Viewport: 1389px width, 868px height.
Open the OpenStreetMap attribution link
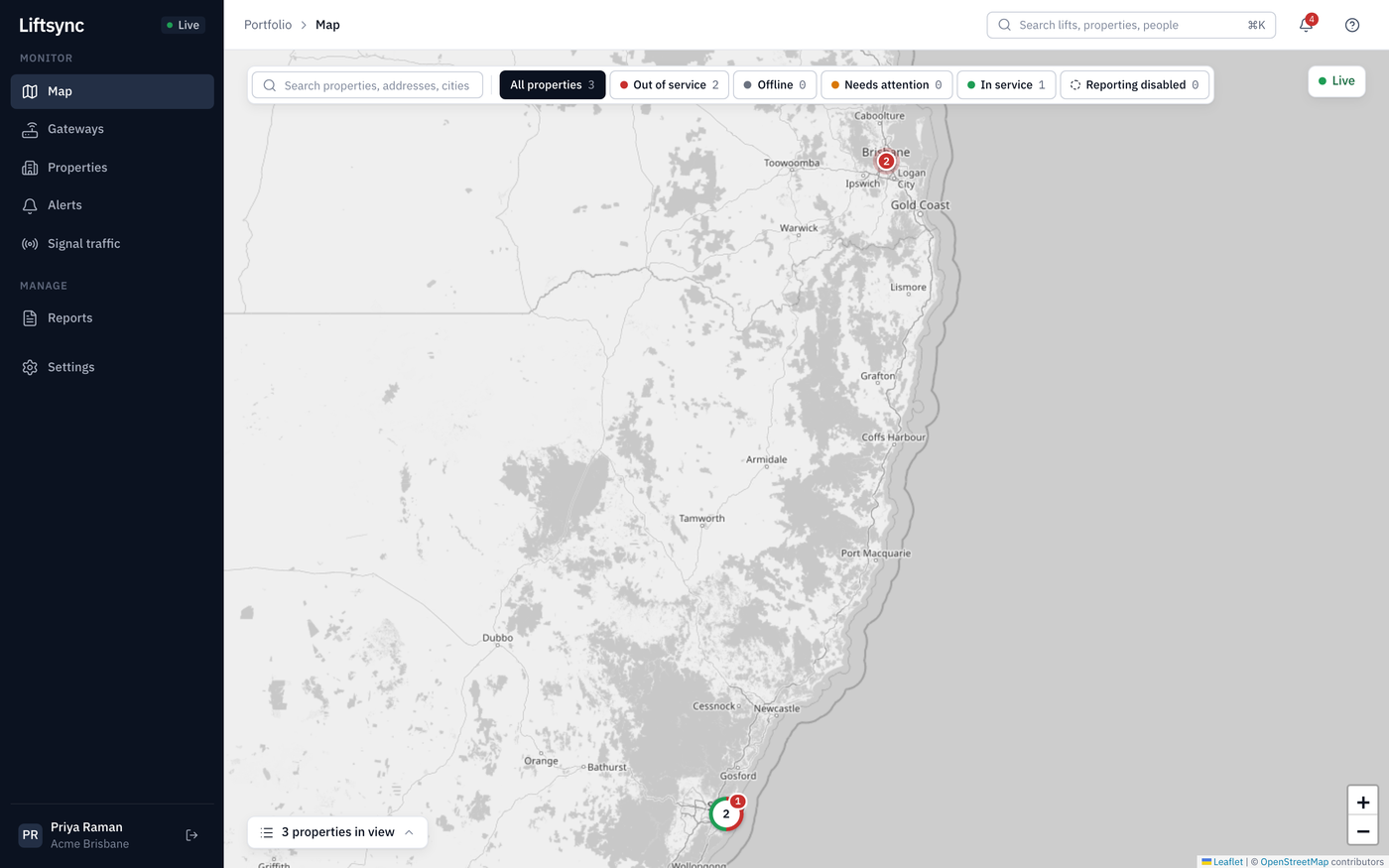coord(1294,862)
